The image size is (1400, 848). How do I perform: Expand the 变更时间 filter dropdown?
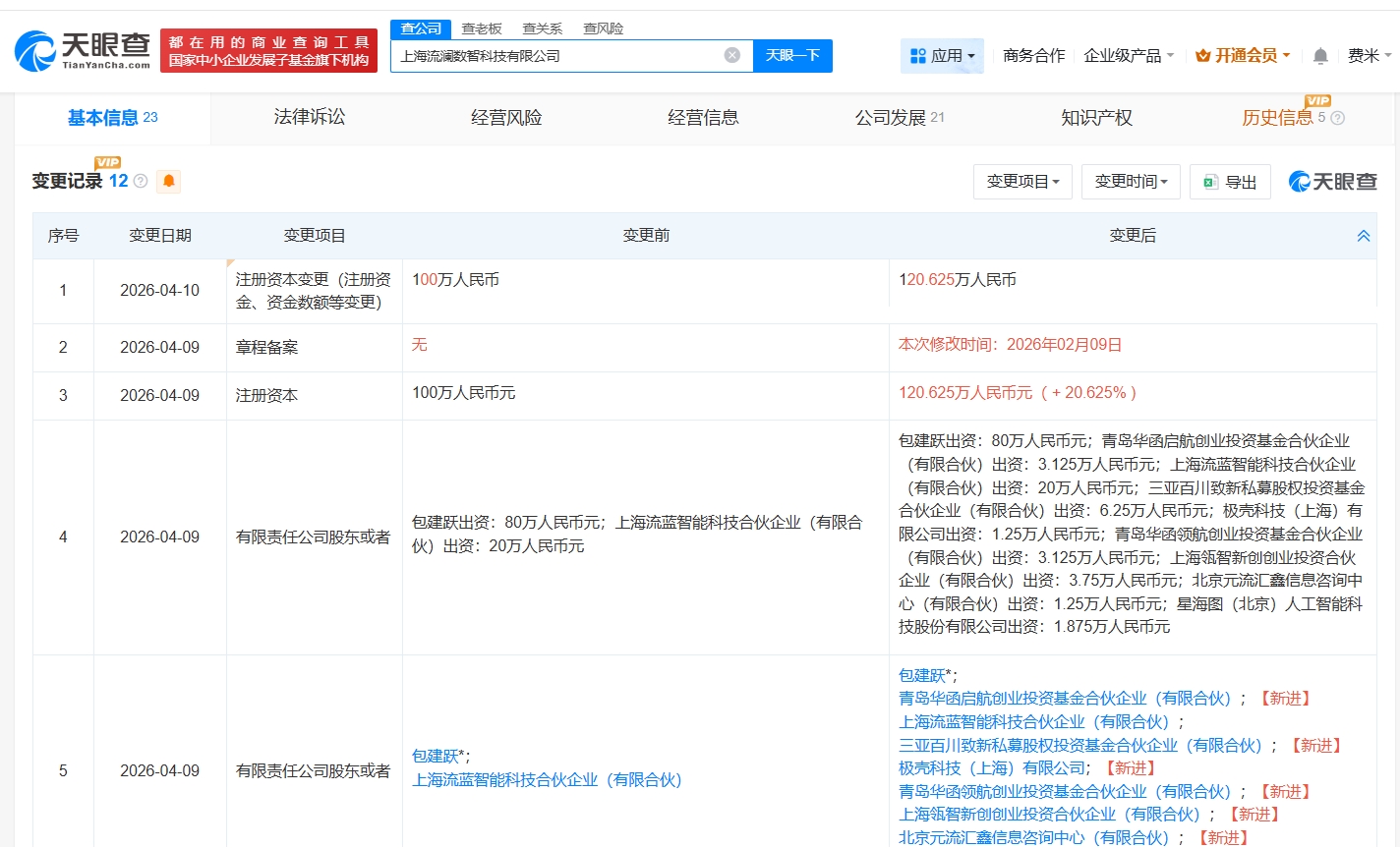pyautogui.click(x=1131, y=182)
